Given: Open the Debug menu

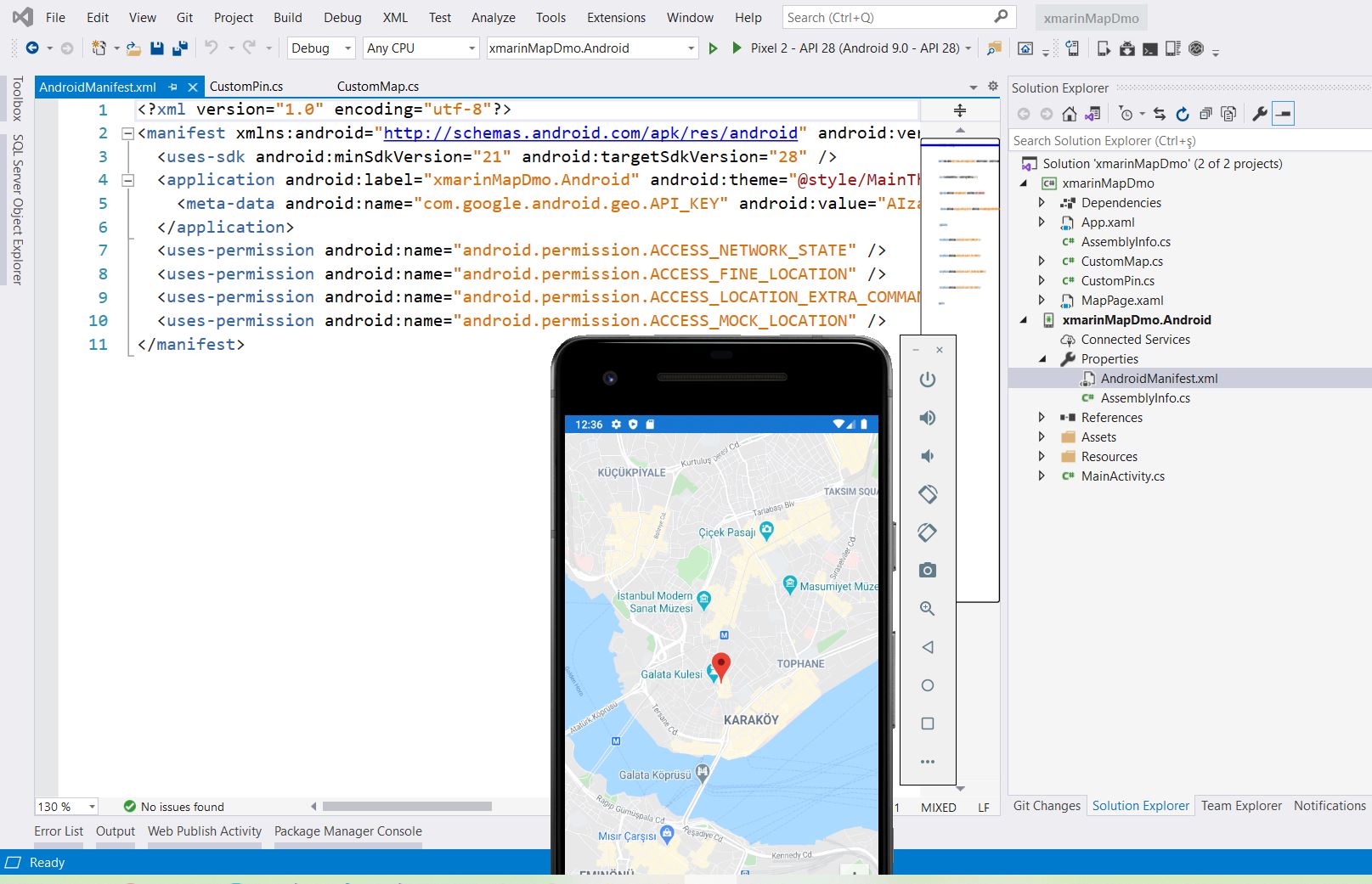Looking at the screenshot, I should click(342, 17).
